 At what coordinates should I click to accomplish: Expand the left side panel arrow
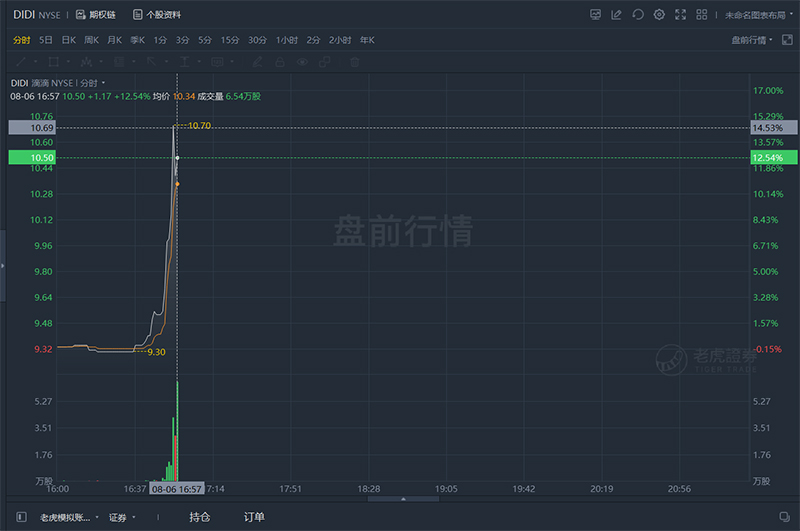pyautogui.click(x=3, y=266)
